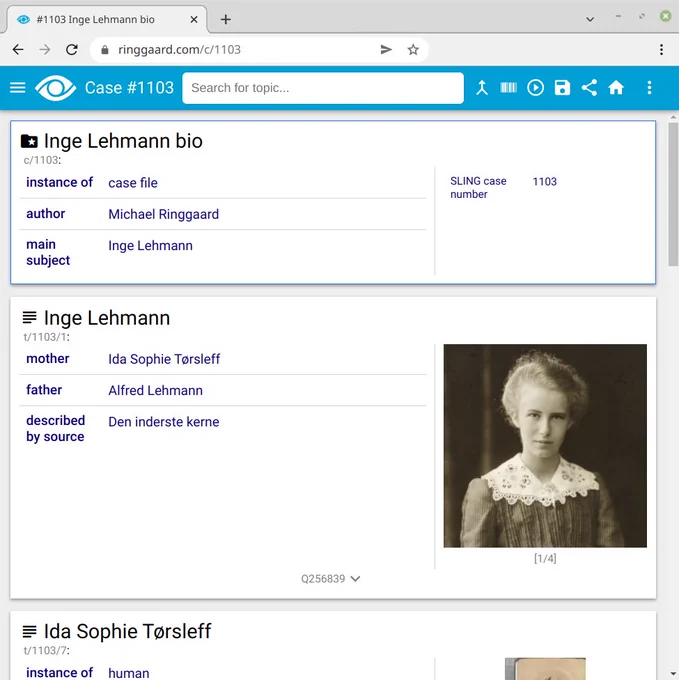Viewport: 679px width, 680px height.
Task: Click the send-page arrow icon in the address bar
Action: coord(386,49)
